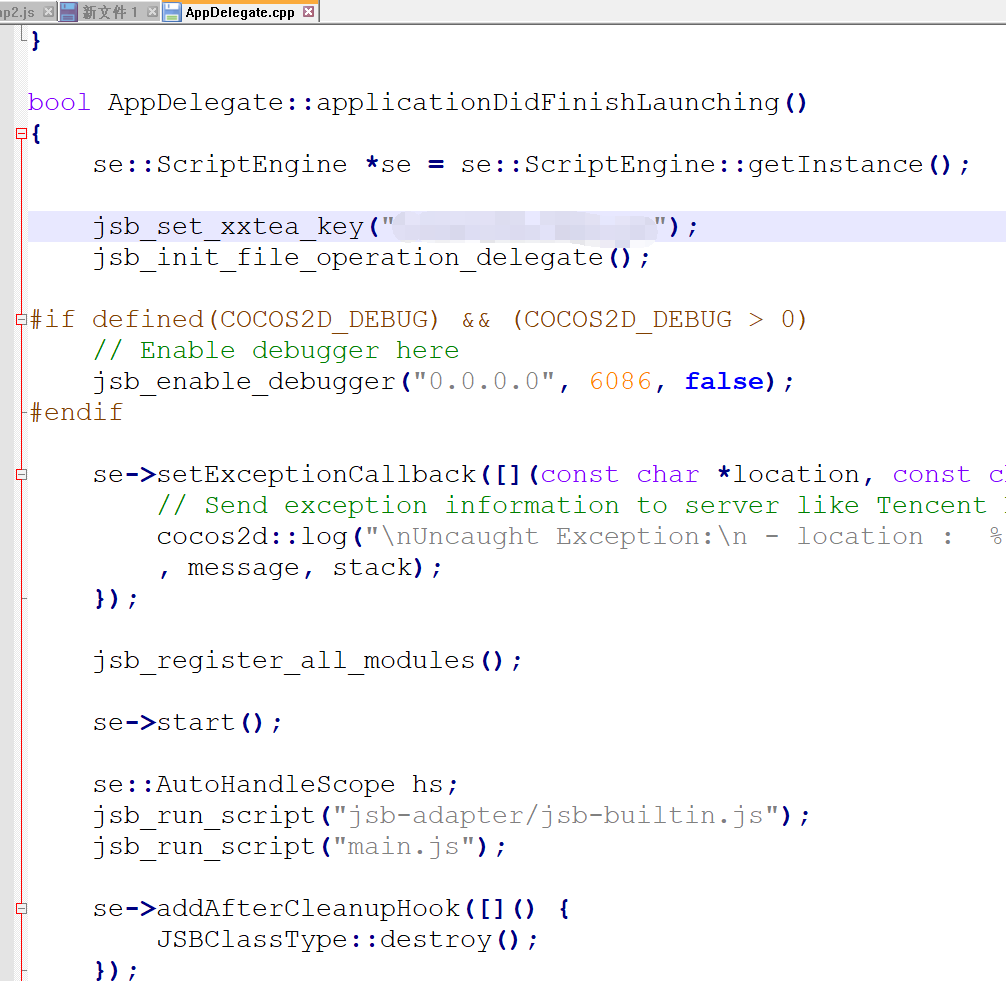Image resolution: width=1006 pixels, height=981 pixels.
Task: Click 'cocos2d::log' call
Action: click(x=252, y=536)
